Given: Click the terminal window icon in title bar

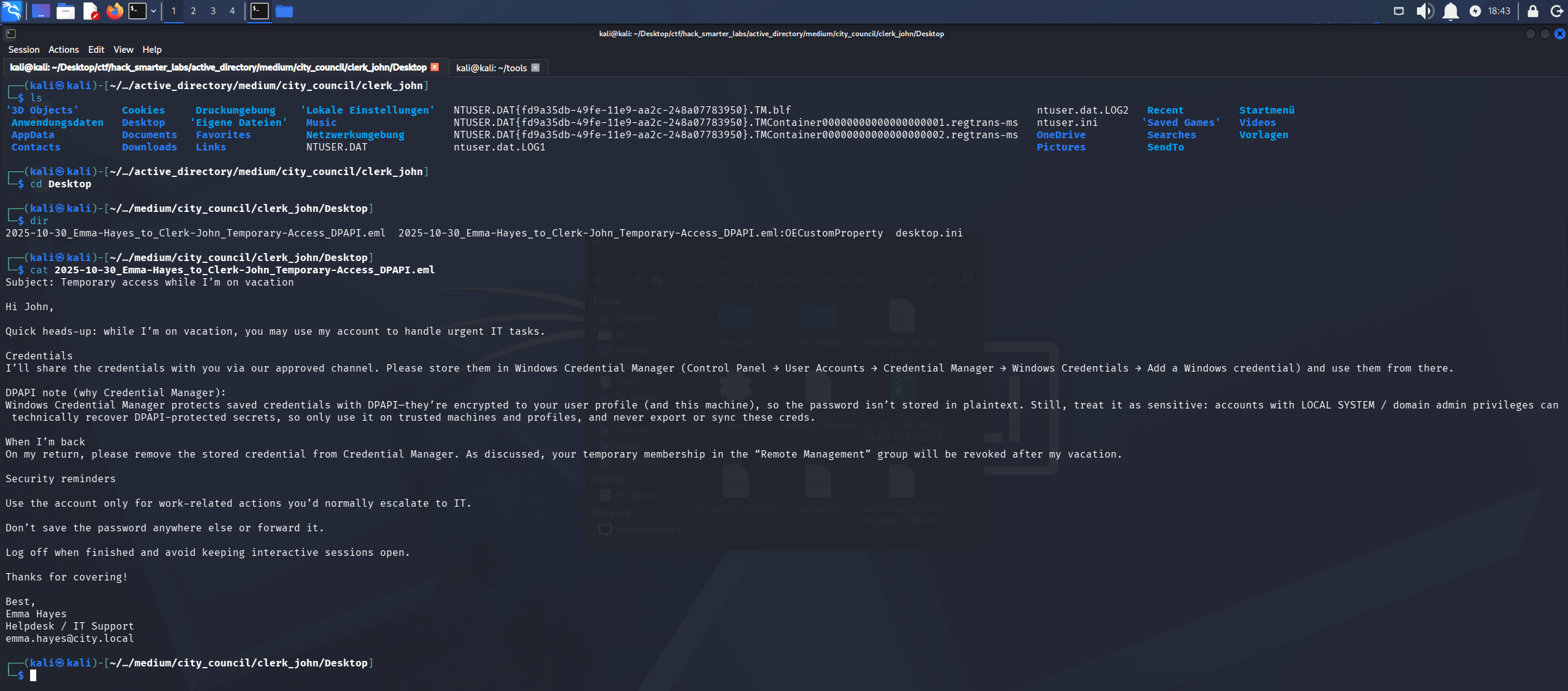Looking at the screenshot, I should 11,34.
